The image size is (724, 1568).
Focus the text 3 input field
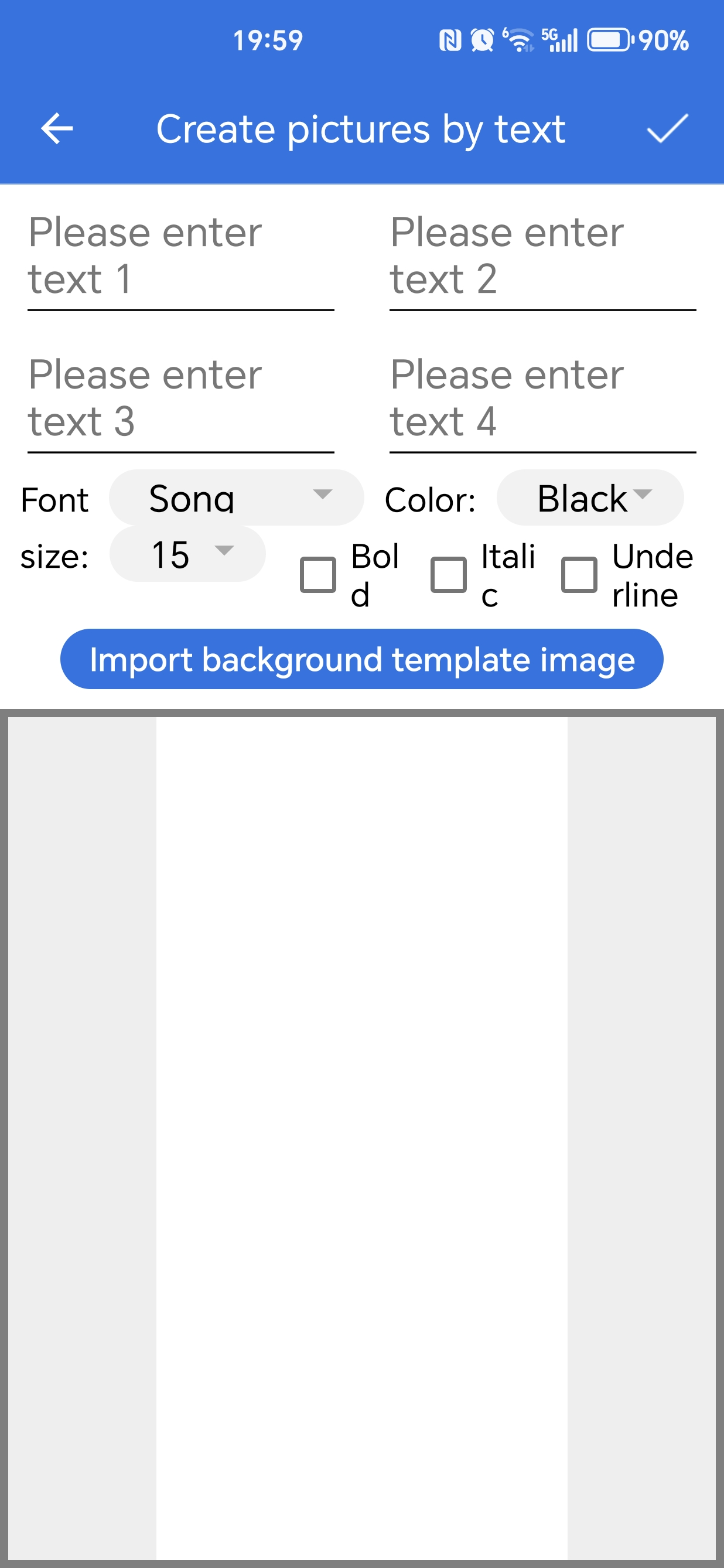(180, 400)
